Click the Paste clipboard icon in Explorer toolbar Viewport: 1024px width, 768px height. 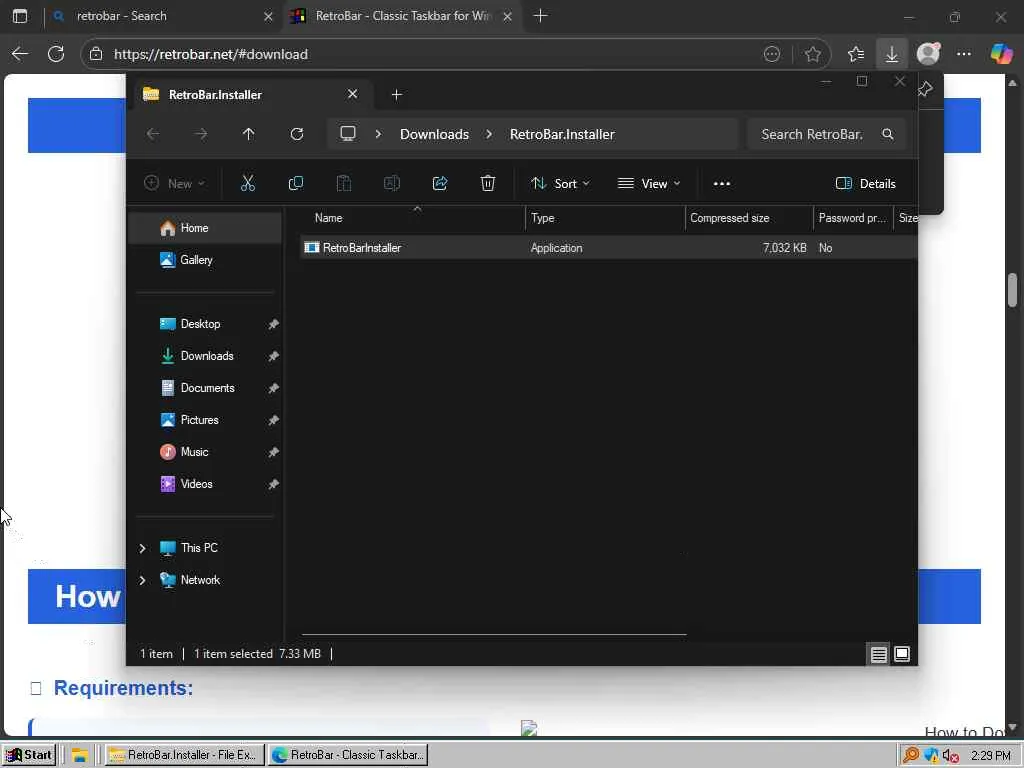click(344, 184)
